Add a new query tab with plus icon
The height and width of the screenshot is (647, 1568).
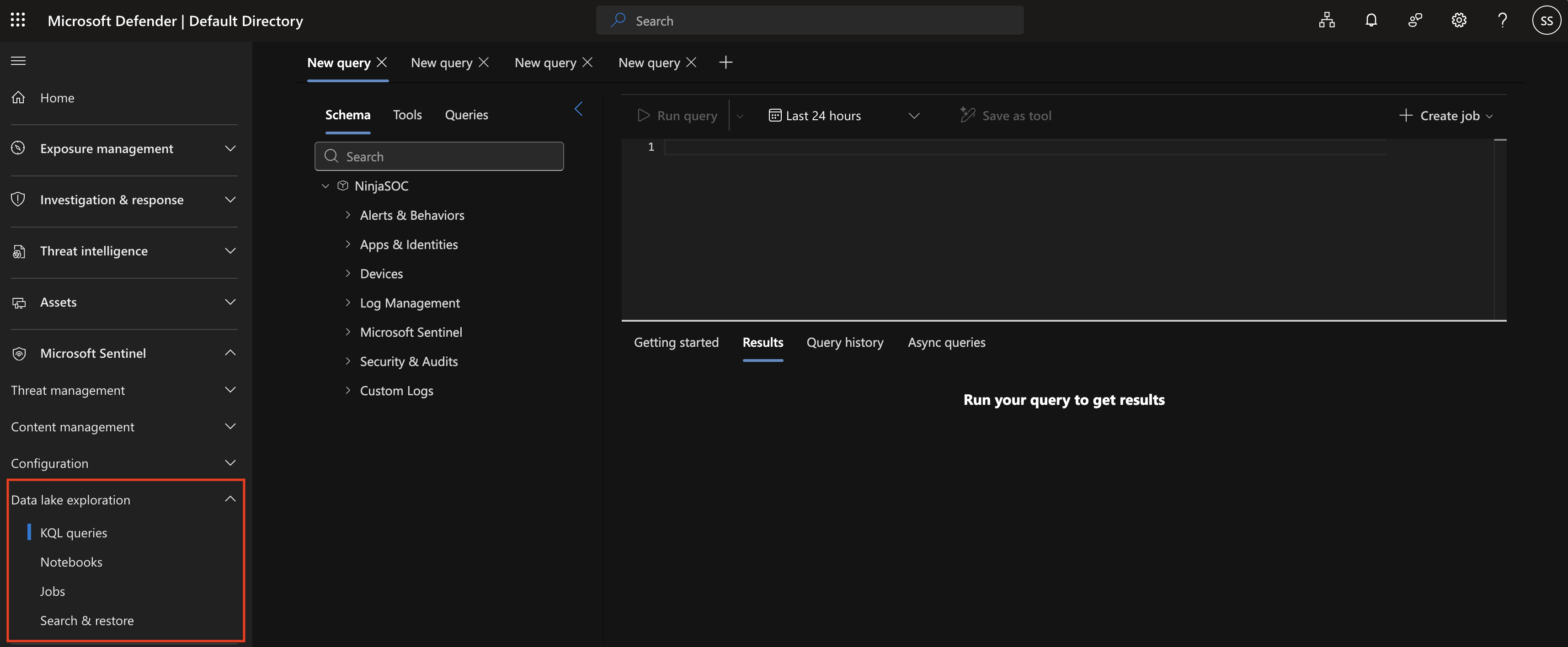[725, 62]
